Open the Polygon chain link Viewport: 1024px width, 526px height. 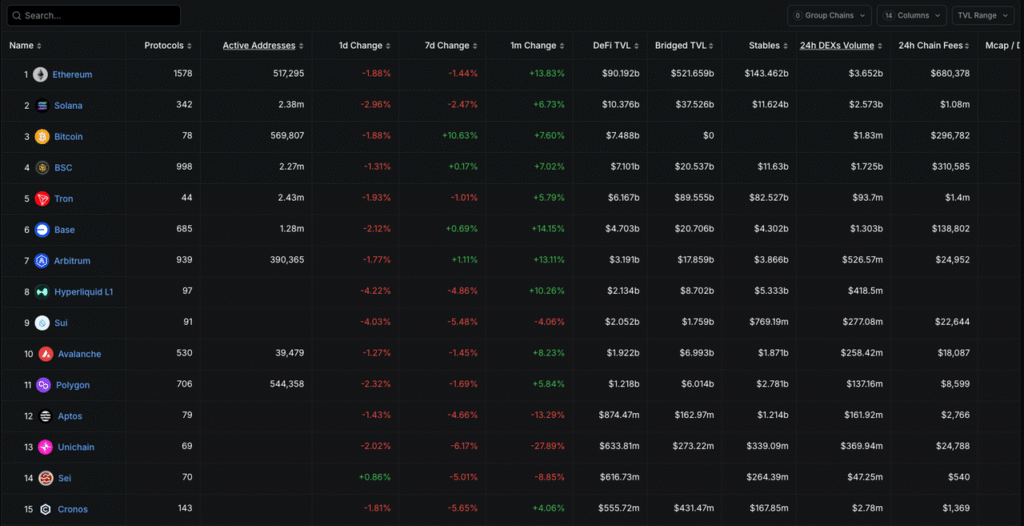[73, 385]
